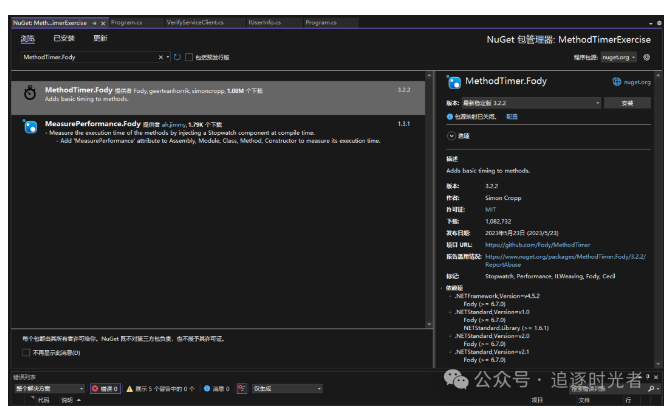Toggle the include prerelease checkbox
Image resolution: width=670 pixels, height=416 pixels.
189,57
